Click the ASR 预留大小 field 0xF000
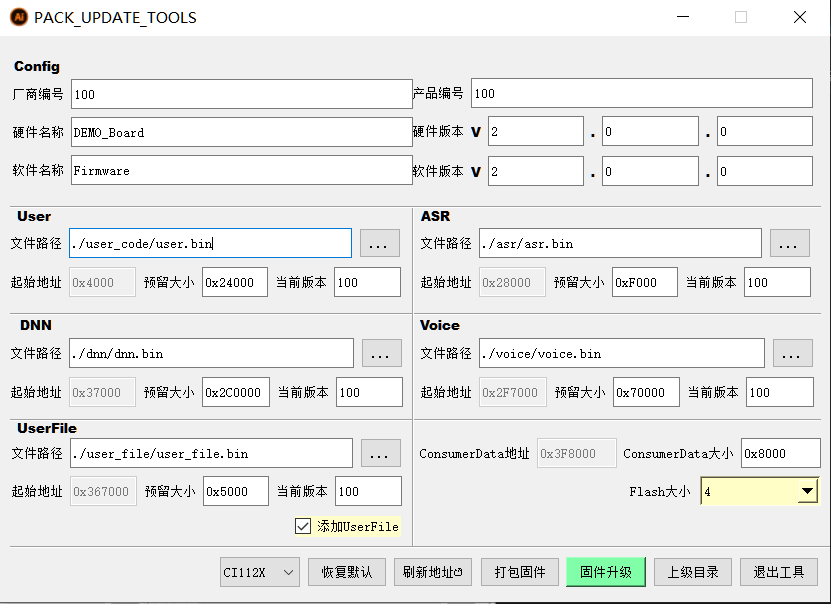Screen dimensions: 831x604 coord(644,282)
